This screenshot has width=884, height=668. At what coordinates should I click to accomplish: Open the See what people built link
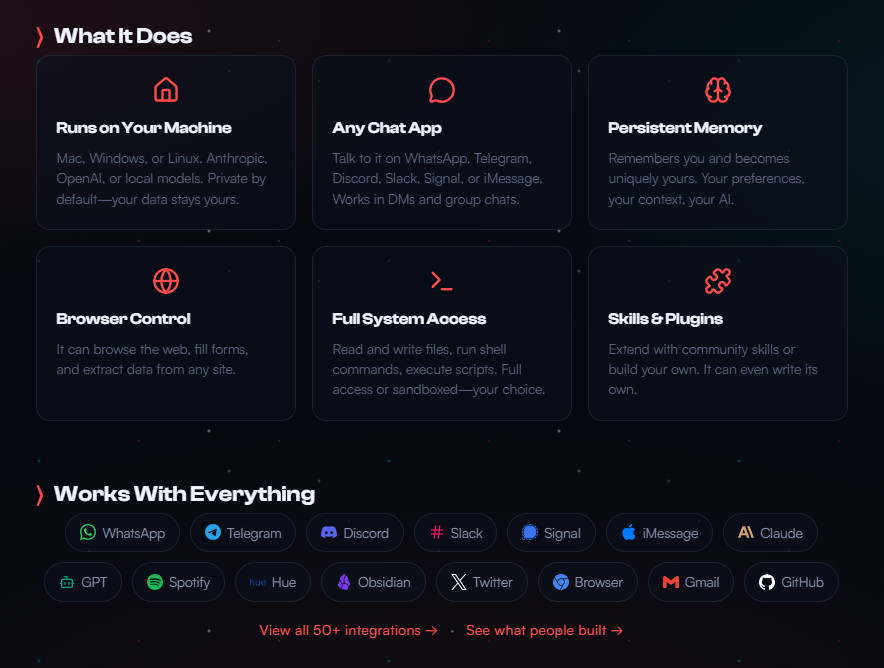[x=544, y=631]
